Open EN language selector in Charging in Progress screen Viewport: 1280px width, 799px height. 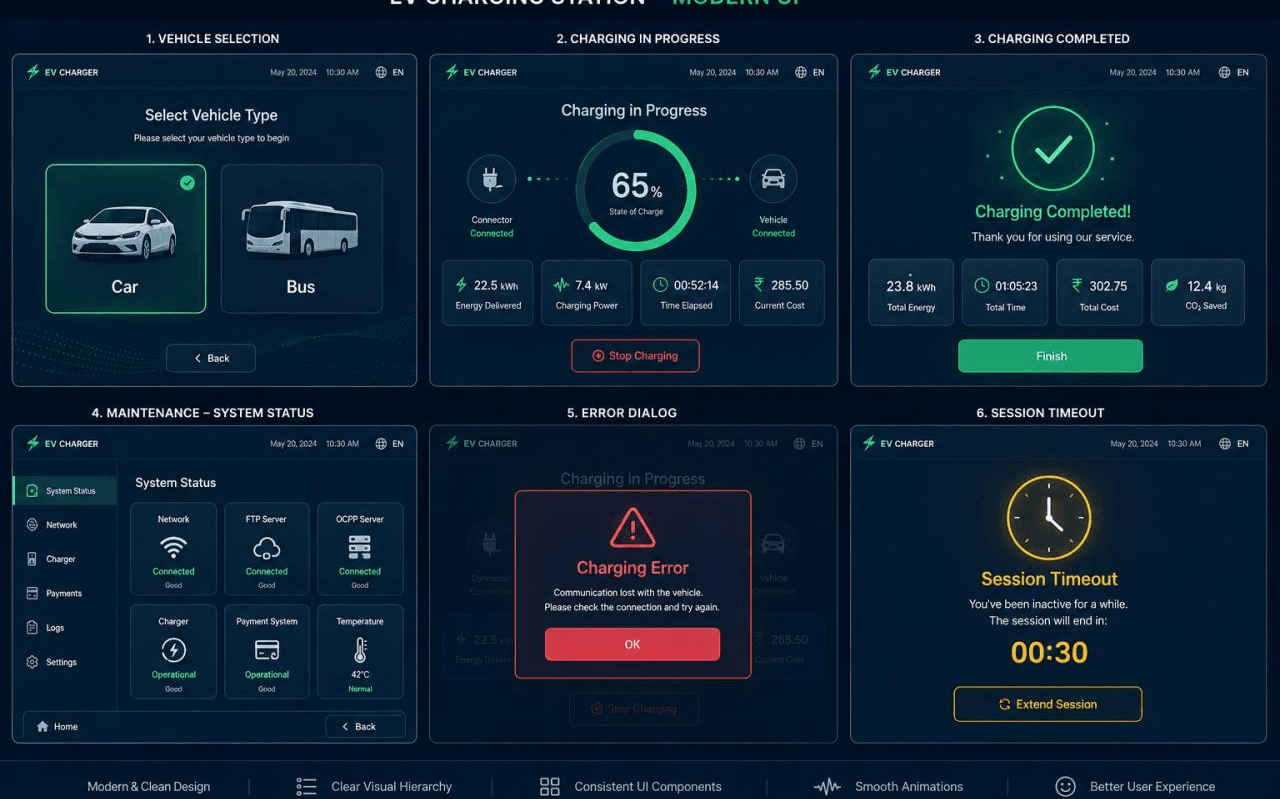[810, 72]
